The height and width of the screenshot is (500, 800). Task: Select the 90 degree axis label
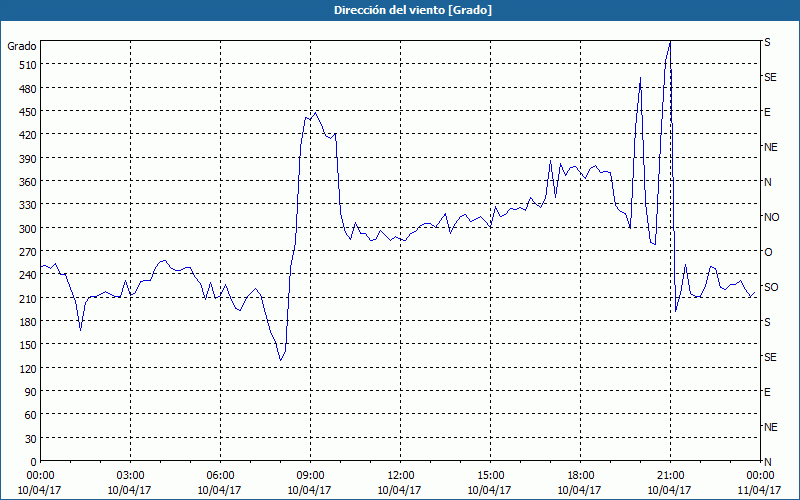pos(29,392)
